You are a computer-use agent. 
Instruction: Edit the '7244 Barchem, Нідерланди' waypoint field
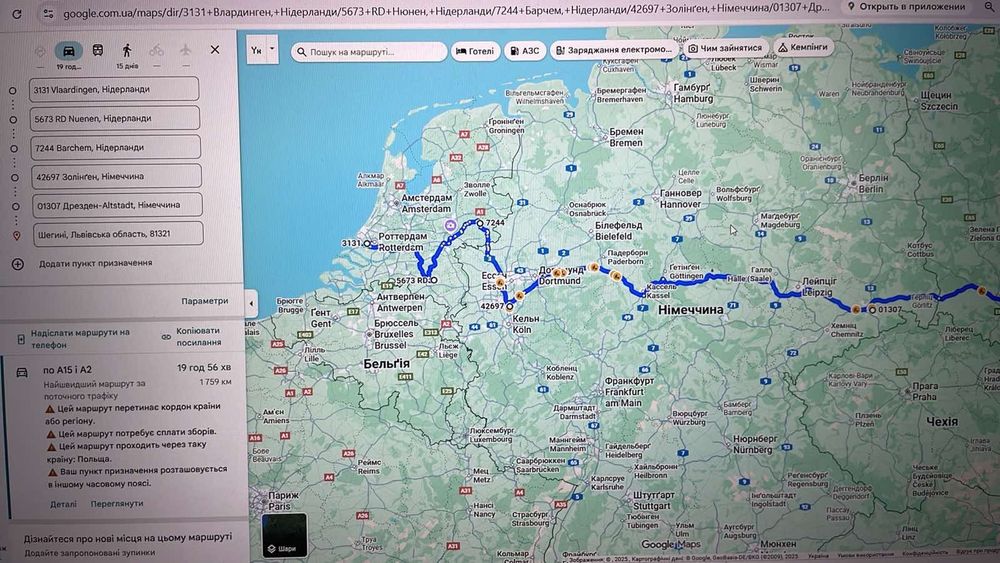115,147
